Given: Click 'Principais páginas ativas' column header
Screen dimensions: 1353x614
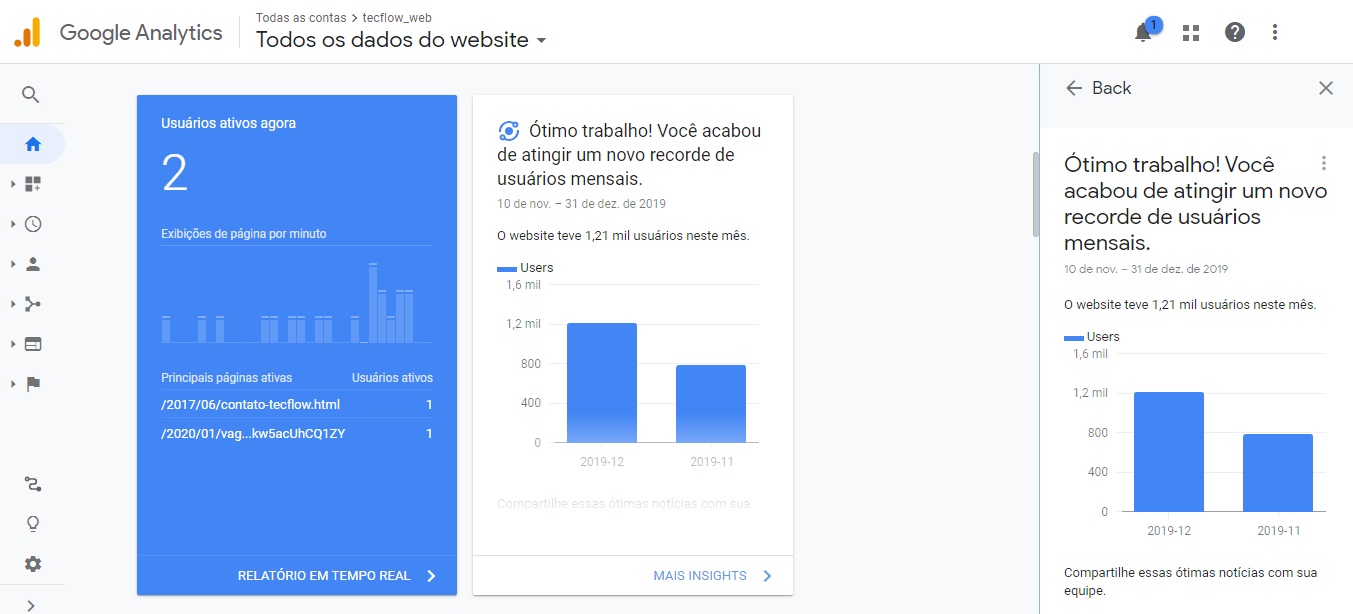Looking at the screenshot, I should coord(227,378).
